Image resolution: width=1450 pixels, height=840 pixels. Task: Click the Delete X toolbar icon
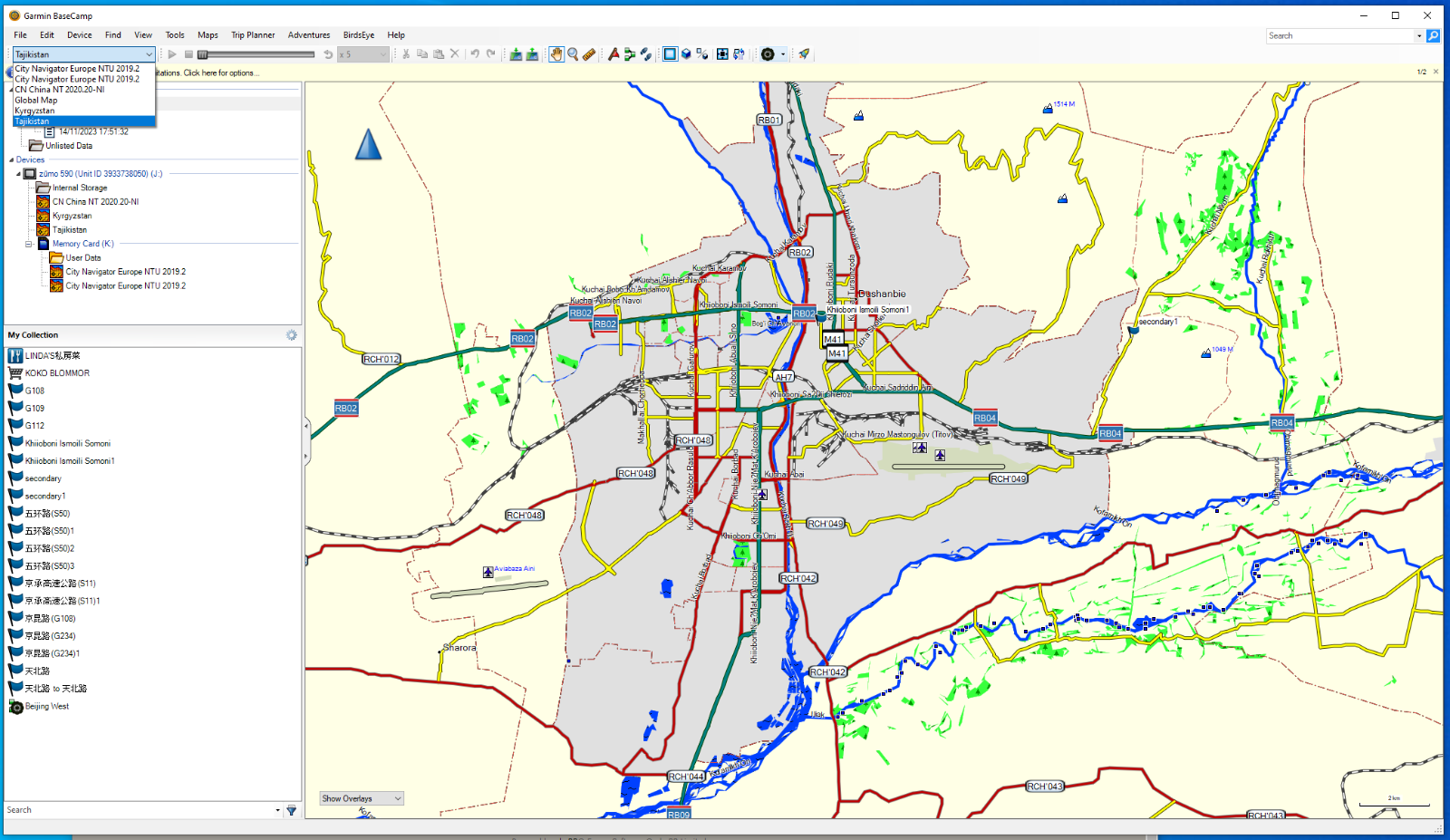[455, 54]
